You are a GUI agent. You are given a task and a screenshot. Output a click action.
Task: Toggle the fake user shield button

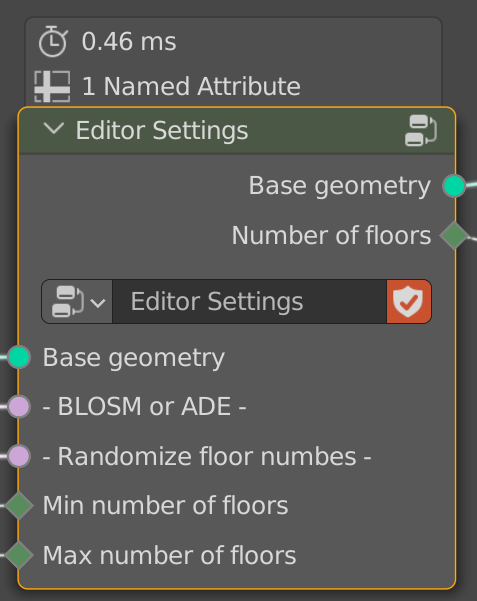pos(409,302)
